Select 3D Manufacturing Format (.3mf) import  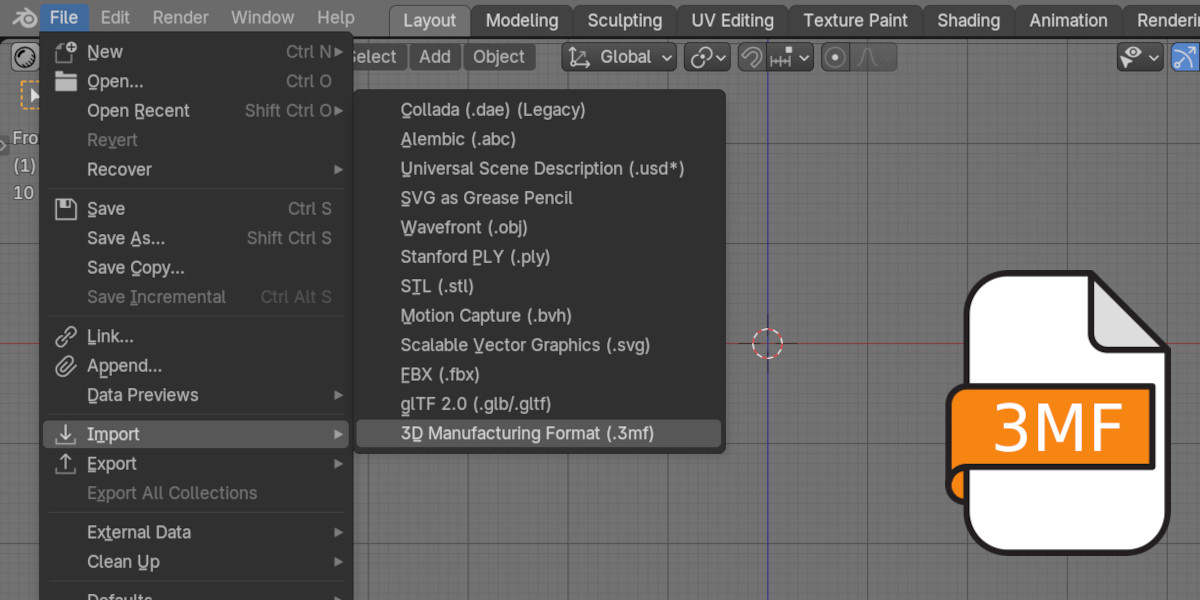539,434
